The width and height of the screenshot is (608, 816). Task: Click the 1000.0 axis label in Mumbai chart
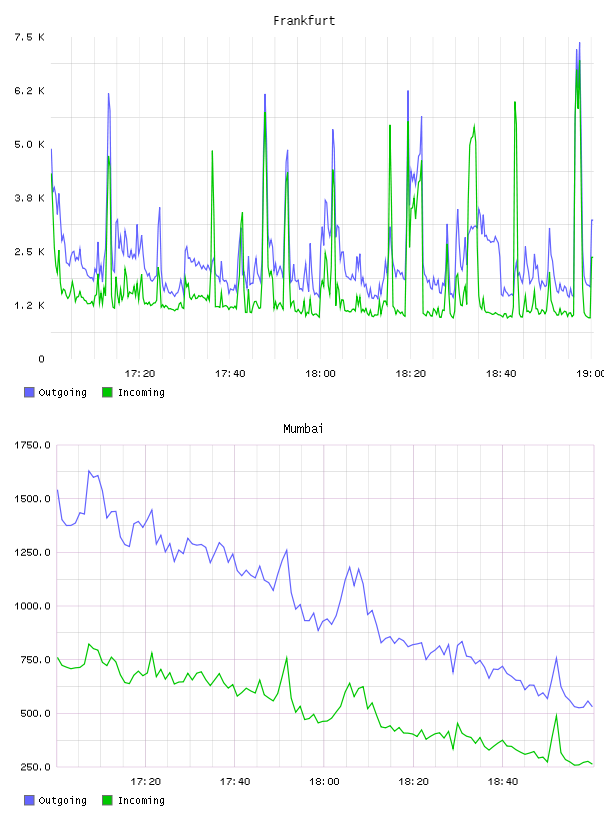pos(32,606)
